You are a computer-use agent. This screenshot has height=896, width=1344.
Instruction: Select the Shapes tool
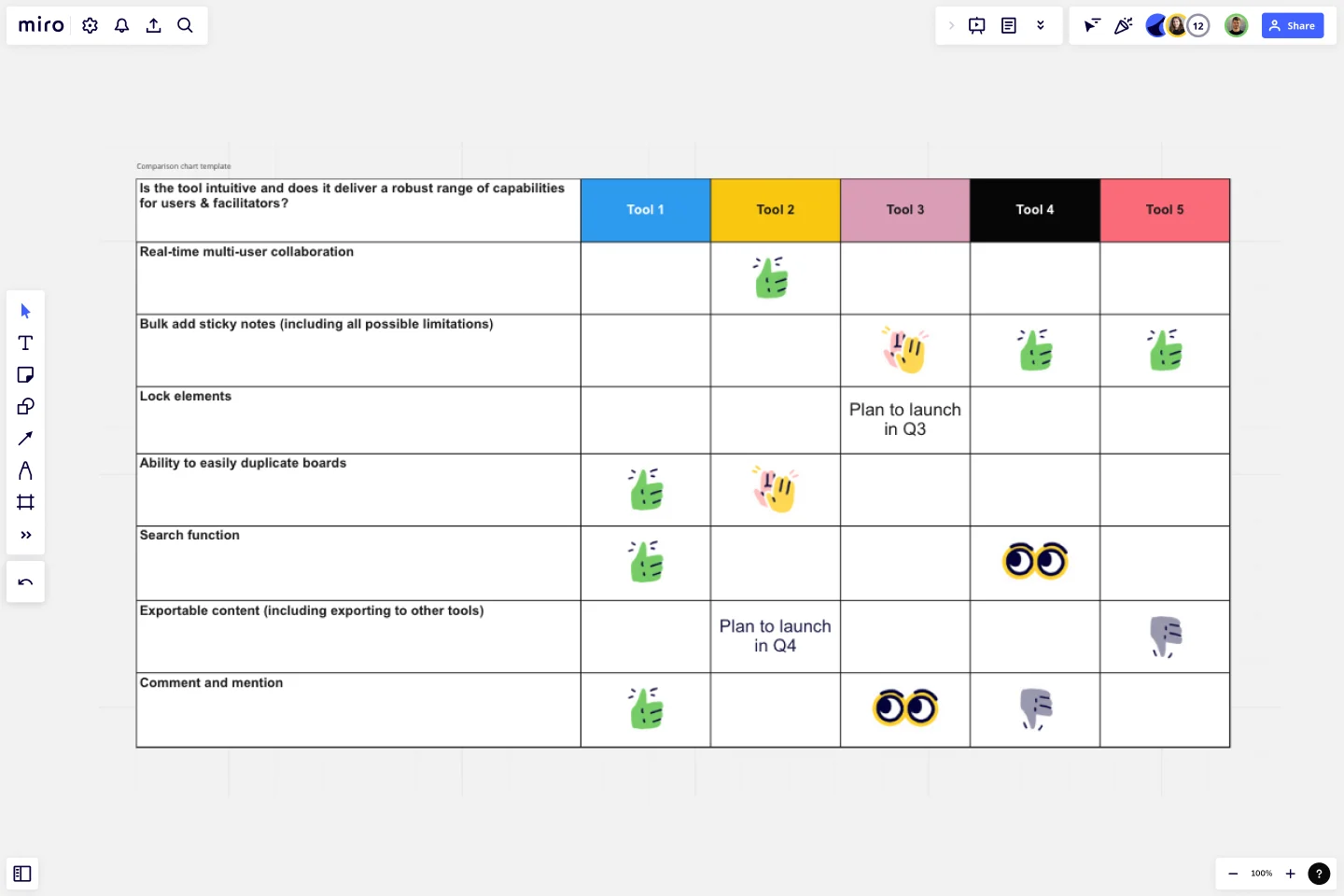[25, 406]
